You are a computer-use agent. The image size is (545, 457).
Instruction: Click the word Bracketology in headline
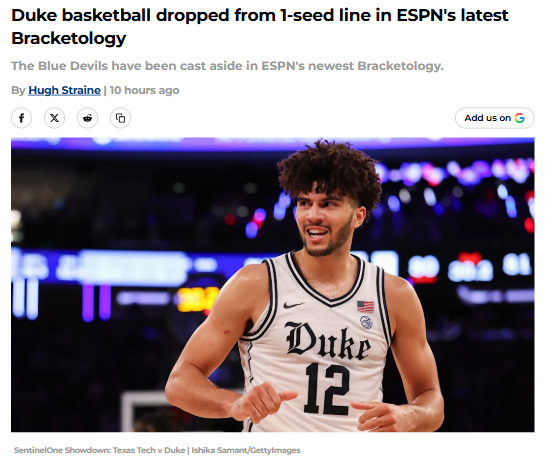coord(68,38)
